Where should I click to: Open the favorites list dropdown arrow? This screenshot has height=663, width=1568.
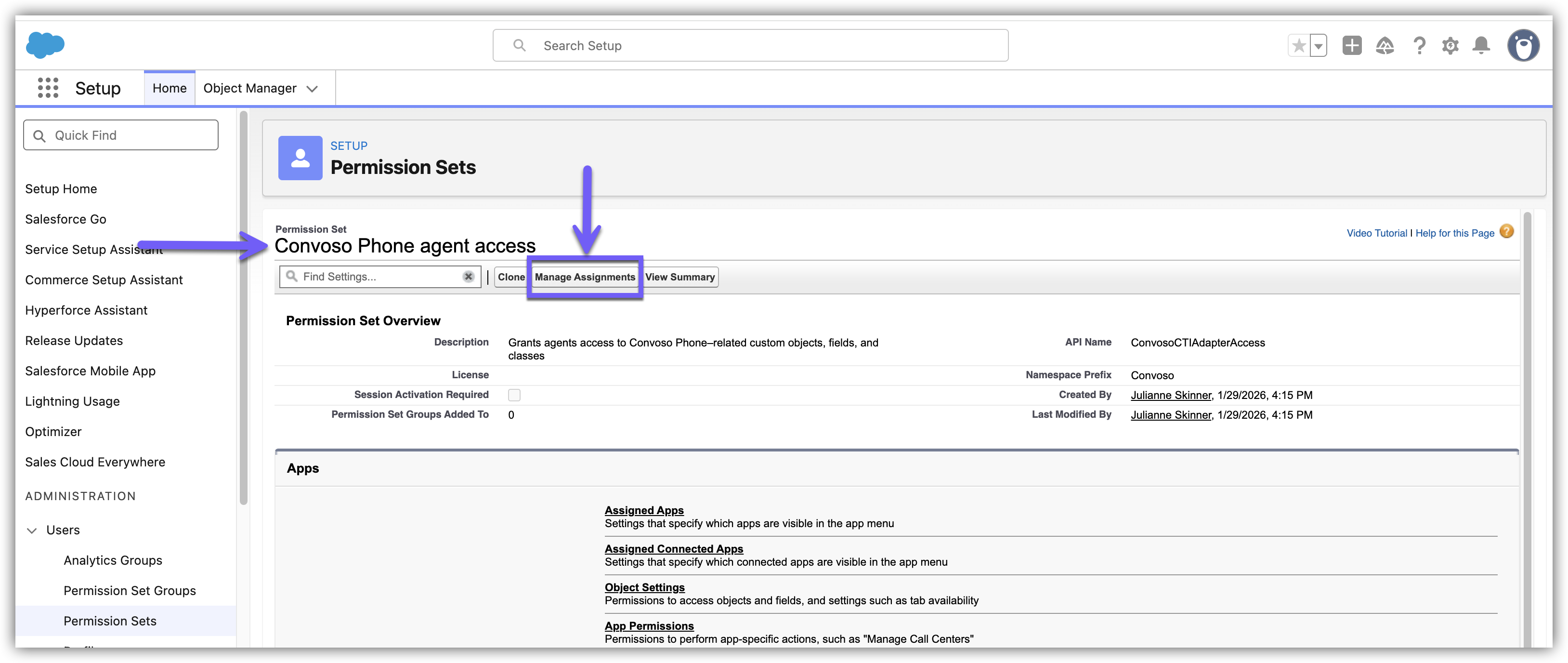(1318, 46)
